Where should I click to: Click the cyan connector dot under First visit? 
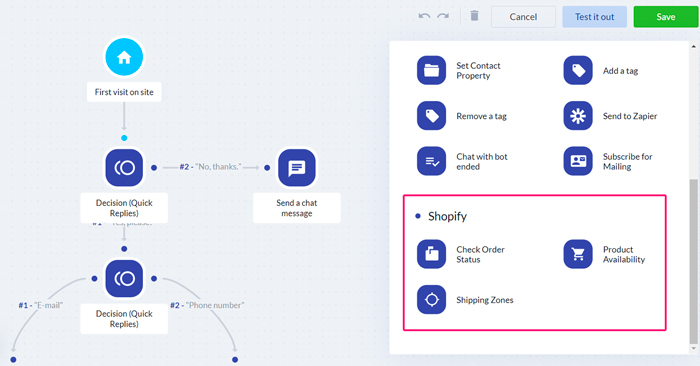[124, 138]
